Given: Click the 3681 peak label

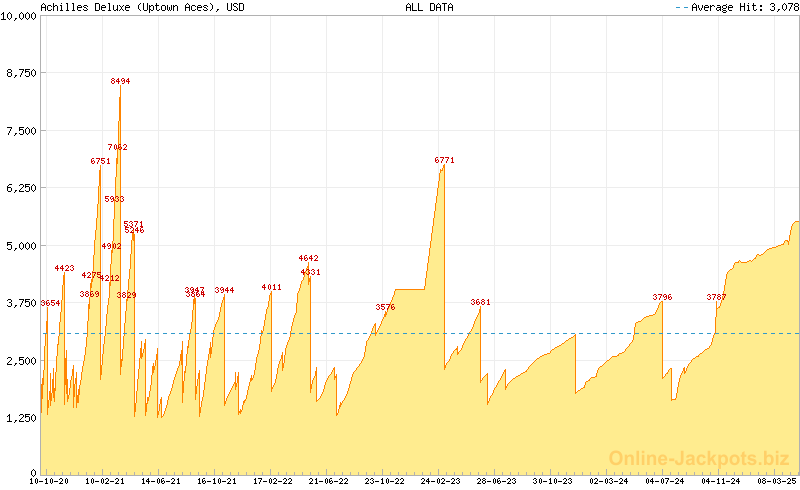Looking at the screenshot, I should pos(481,302).
